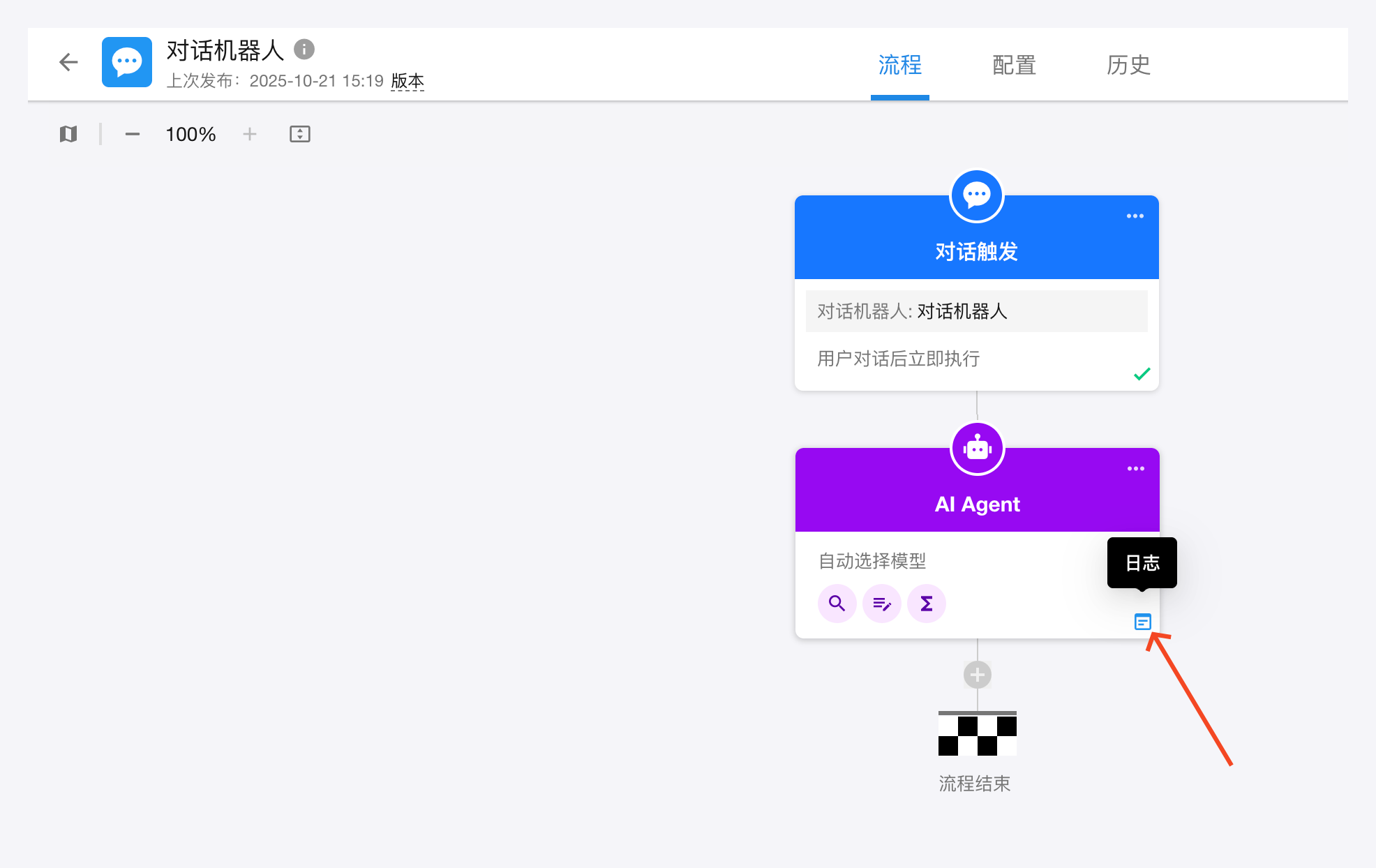1376x868 pixels.
Task: Select the 流程结束 checkered end node
Action: (977, 734)
